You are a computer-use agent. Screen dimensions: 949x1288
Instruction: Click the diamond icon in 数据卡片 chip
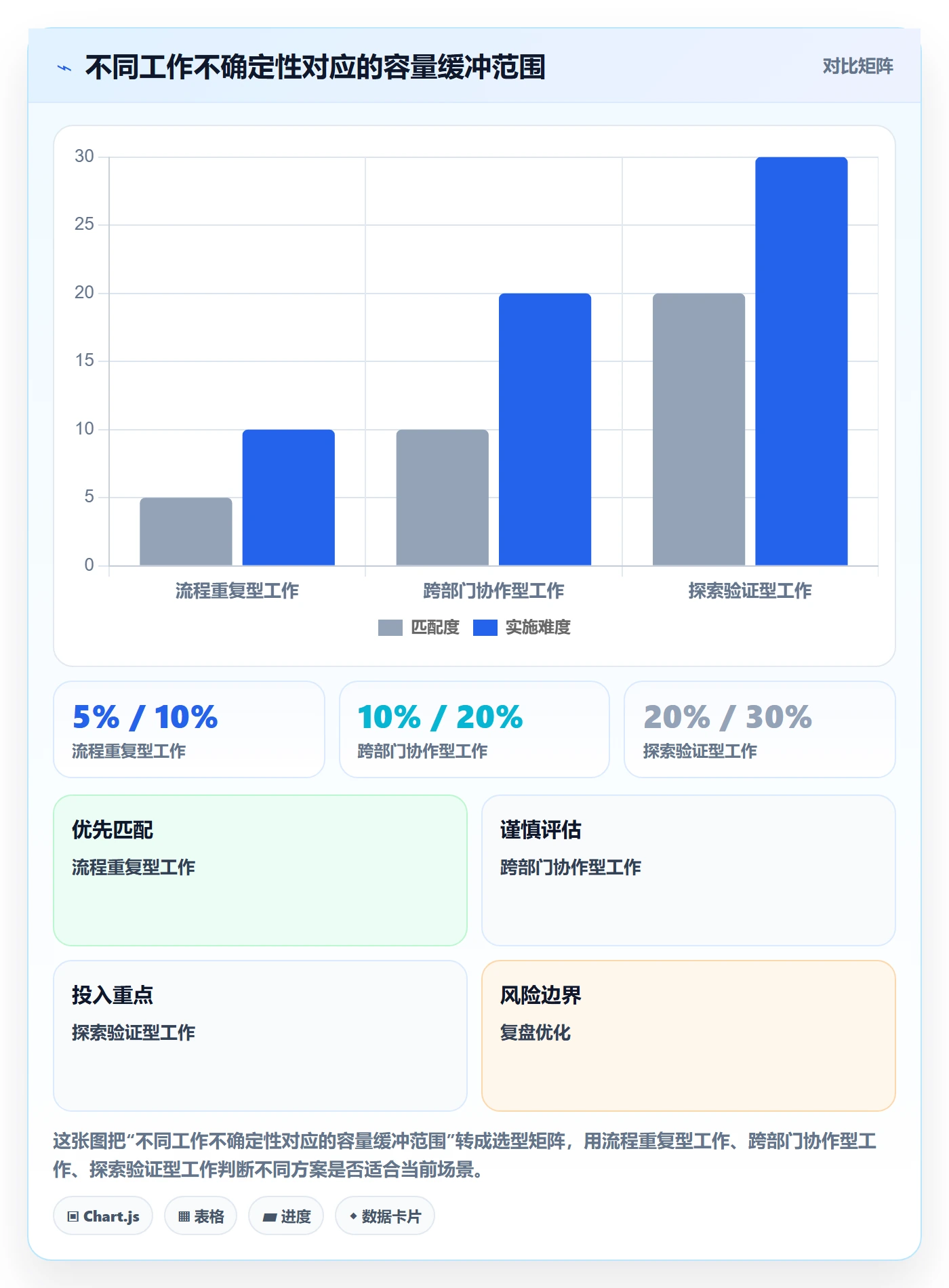click(x=353, y=1217)
